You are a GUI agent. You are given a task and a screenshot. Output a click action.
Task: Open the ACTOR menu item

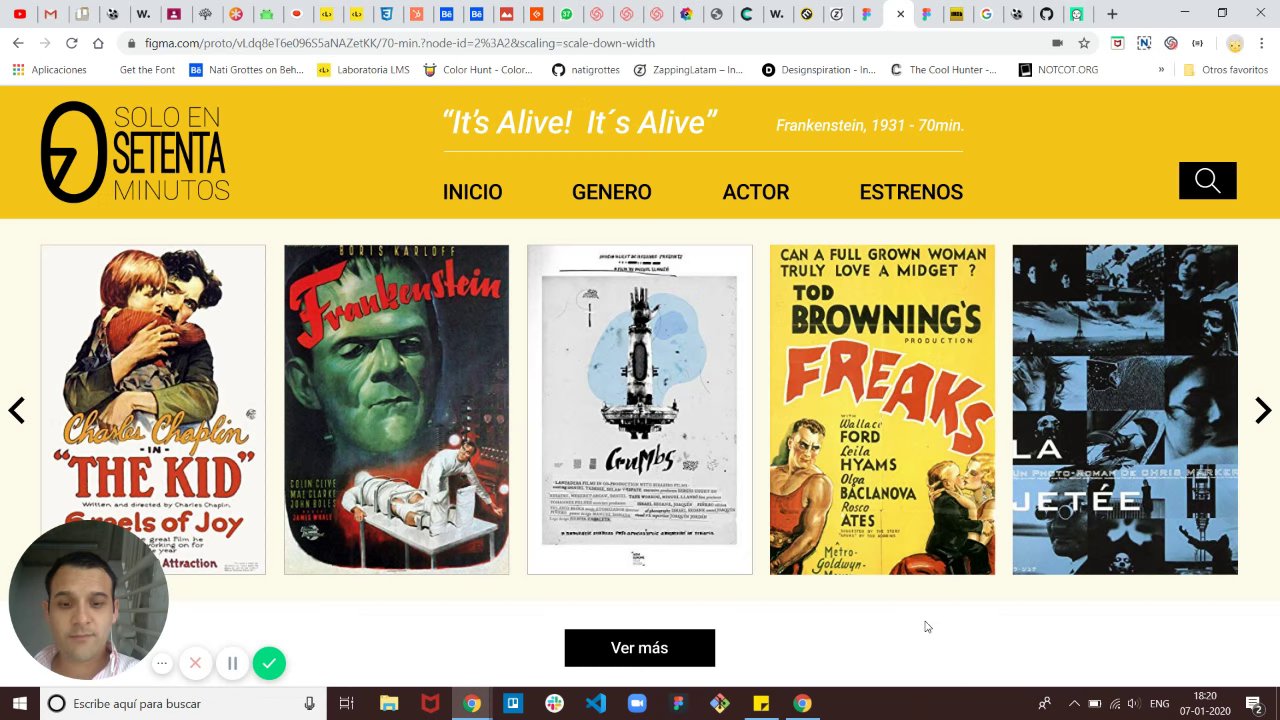[756, 192]
